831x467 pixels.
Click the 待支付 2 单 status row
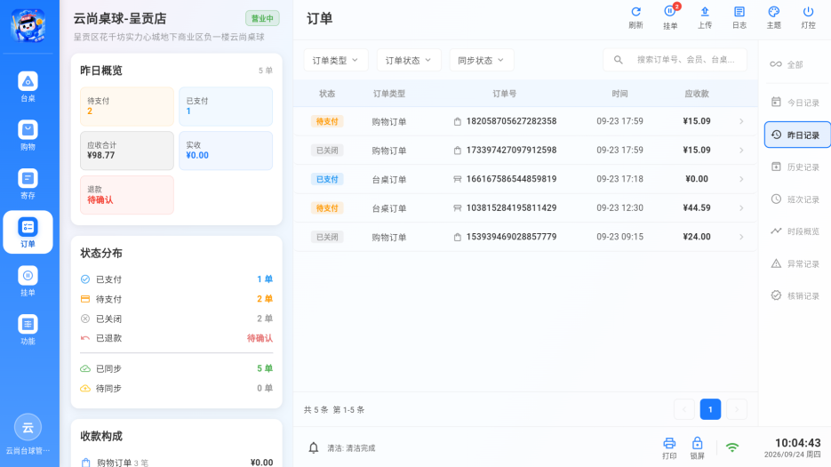[176, 299]
